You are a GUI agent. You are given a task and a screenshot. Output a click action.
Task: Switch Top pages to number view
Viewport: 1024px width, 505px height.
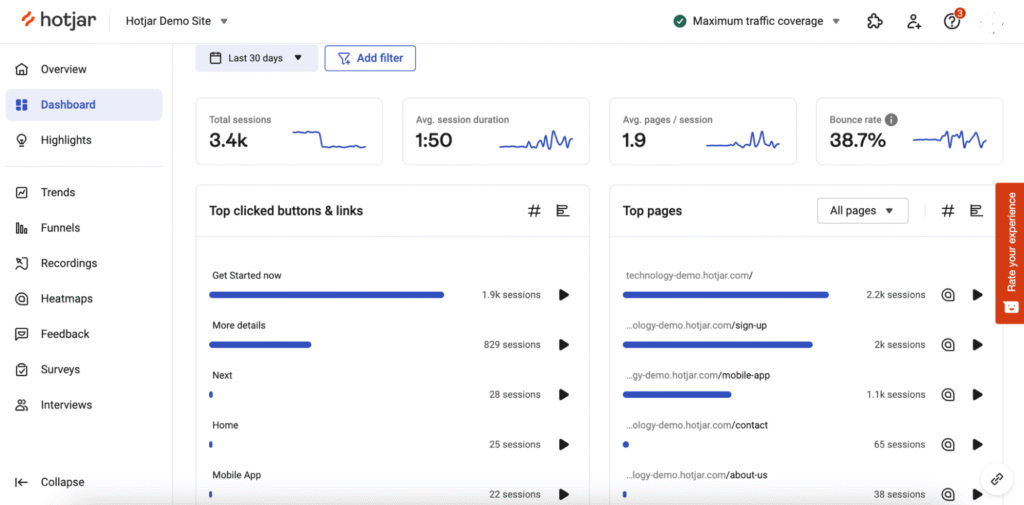pos(948,211)
